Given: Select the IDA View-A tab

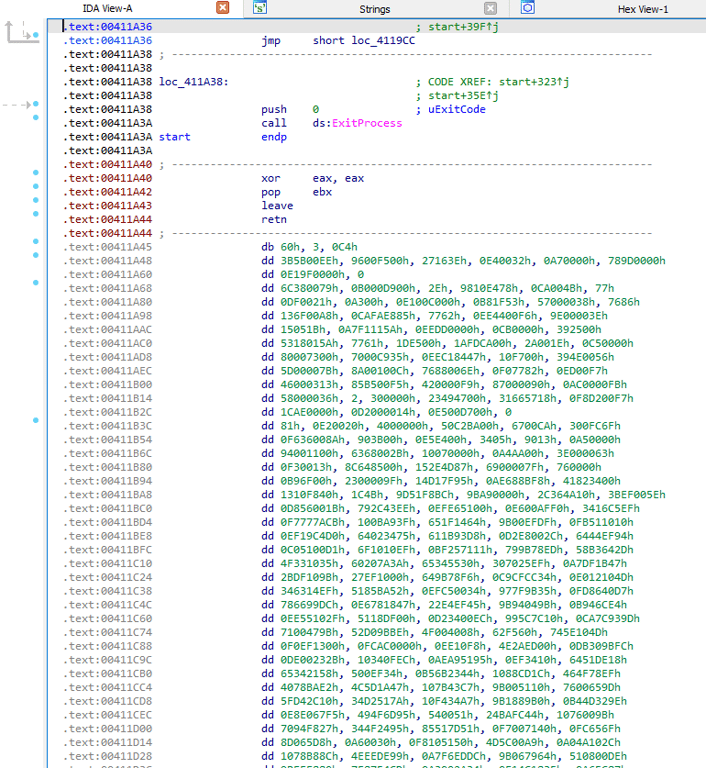Looking at the screenshot, I should coord(107,8).
